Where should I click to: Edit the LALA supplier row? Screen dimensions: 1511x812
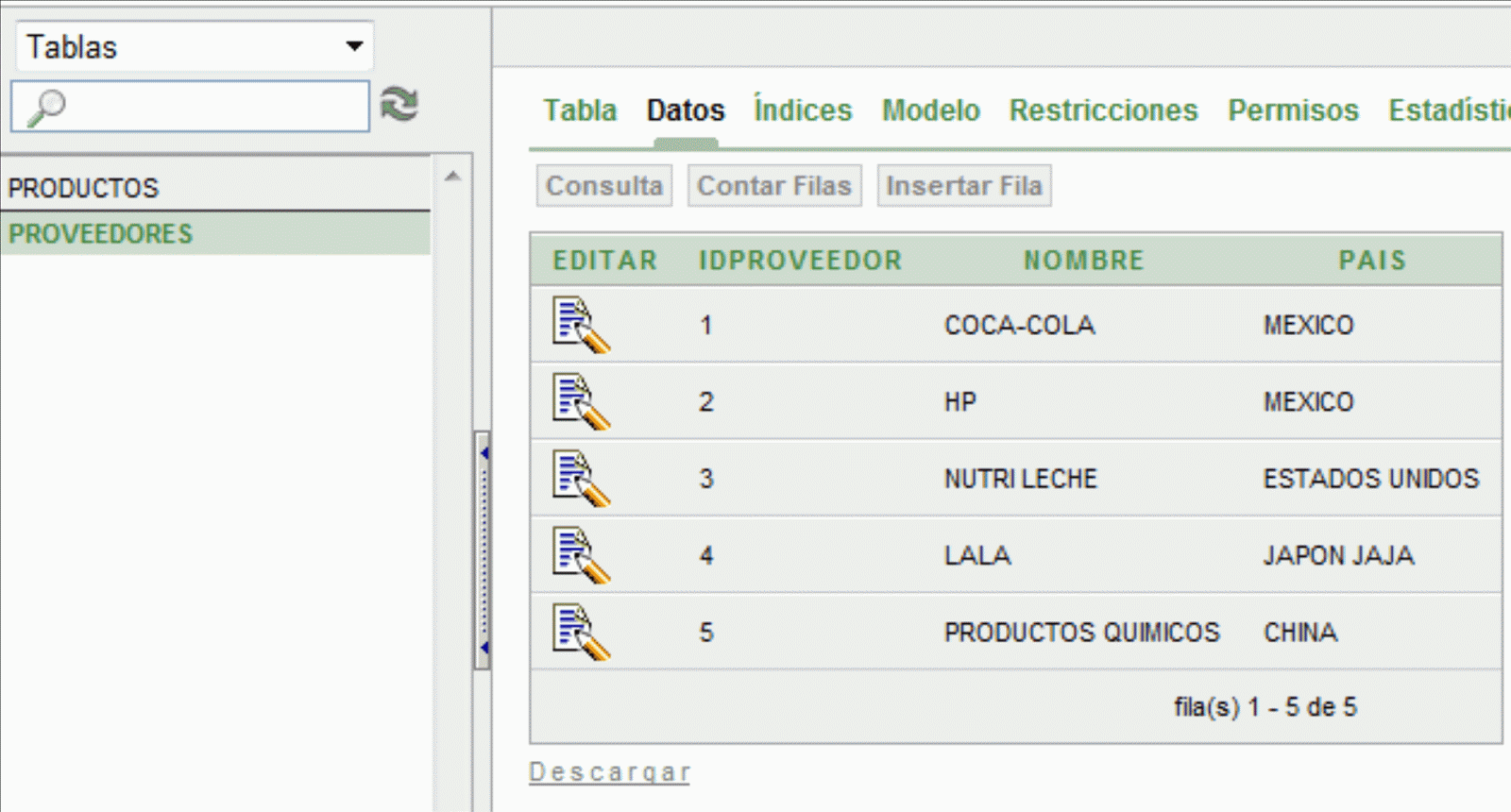coord(581,555)
